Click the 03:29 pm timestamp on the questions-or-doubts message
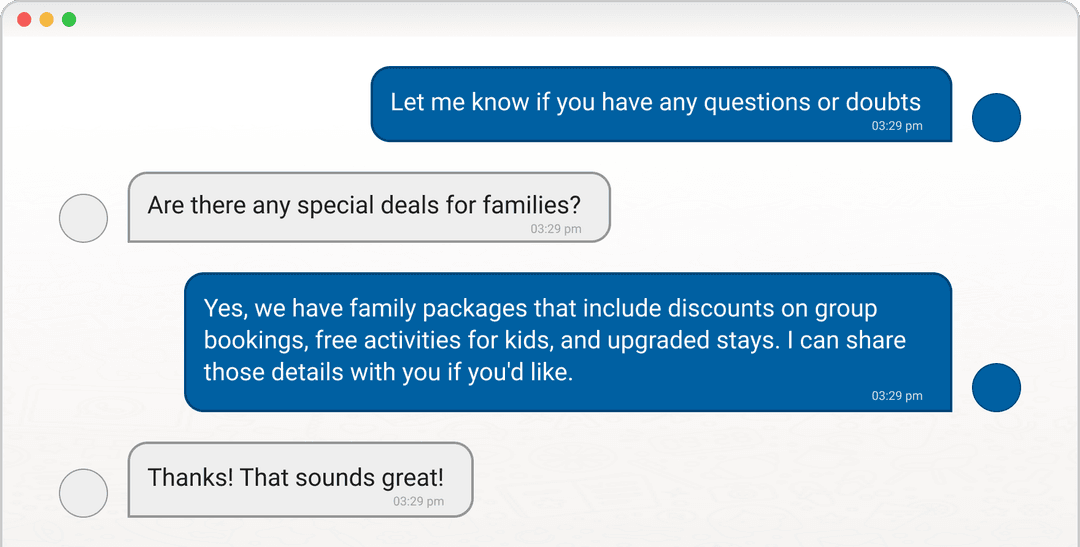1080x547 pixels. (897, 126)
